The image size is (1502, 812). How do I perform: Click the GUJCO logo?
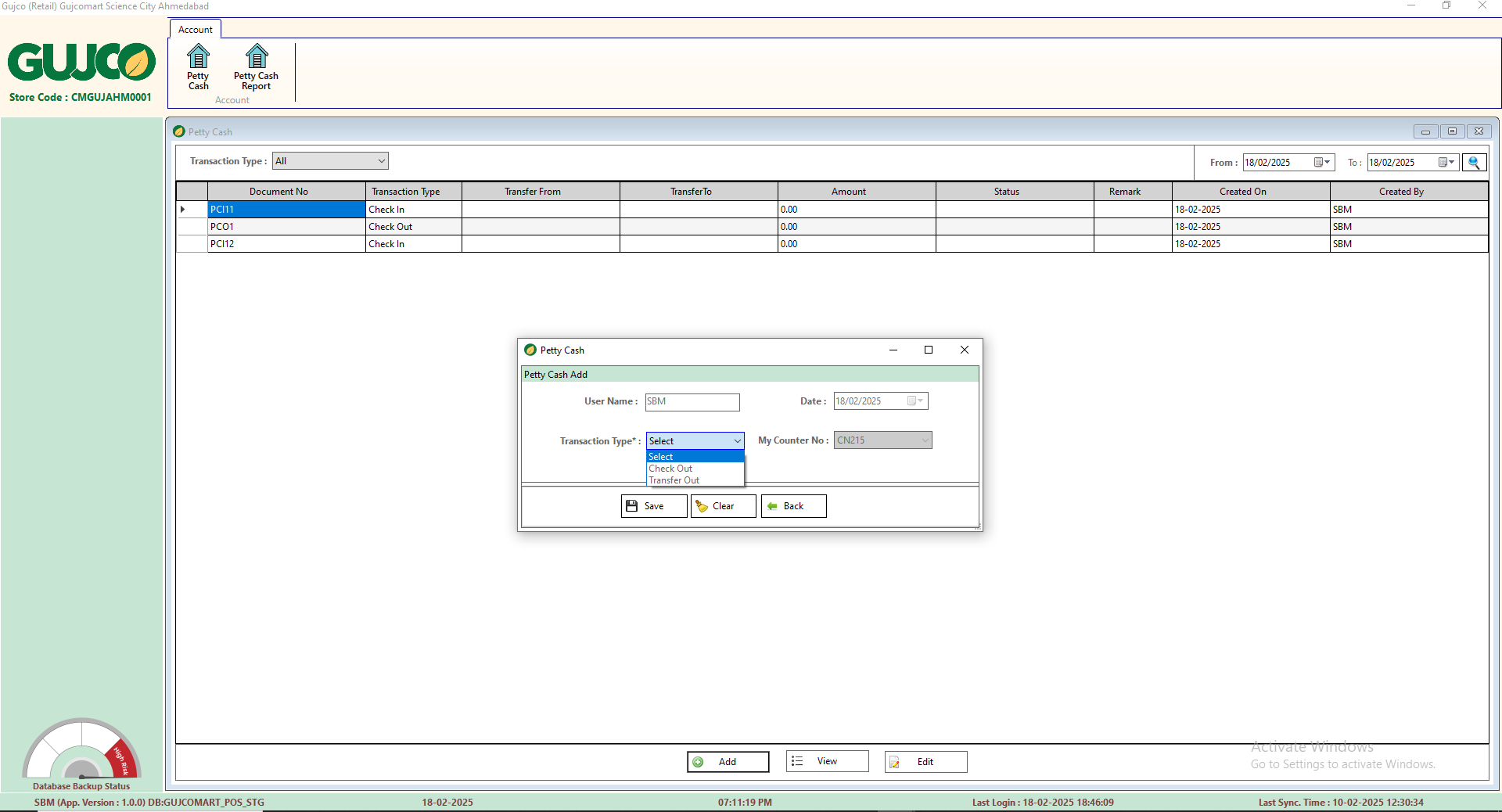[81, 63]
